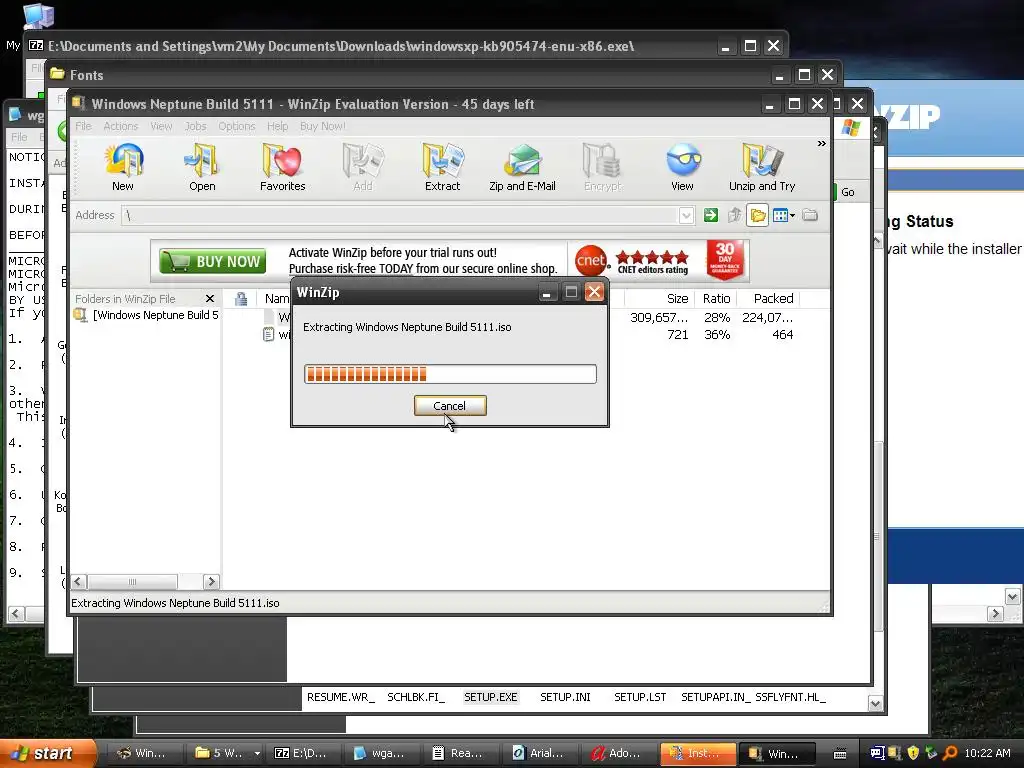Click the 10:22 AM clock in tray
The width and height of the screenshot is (1024, 768).
click(987, 753)
